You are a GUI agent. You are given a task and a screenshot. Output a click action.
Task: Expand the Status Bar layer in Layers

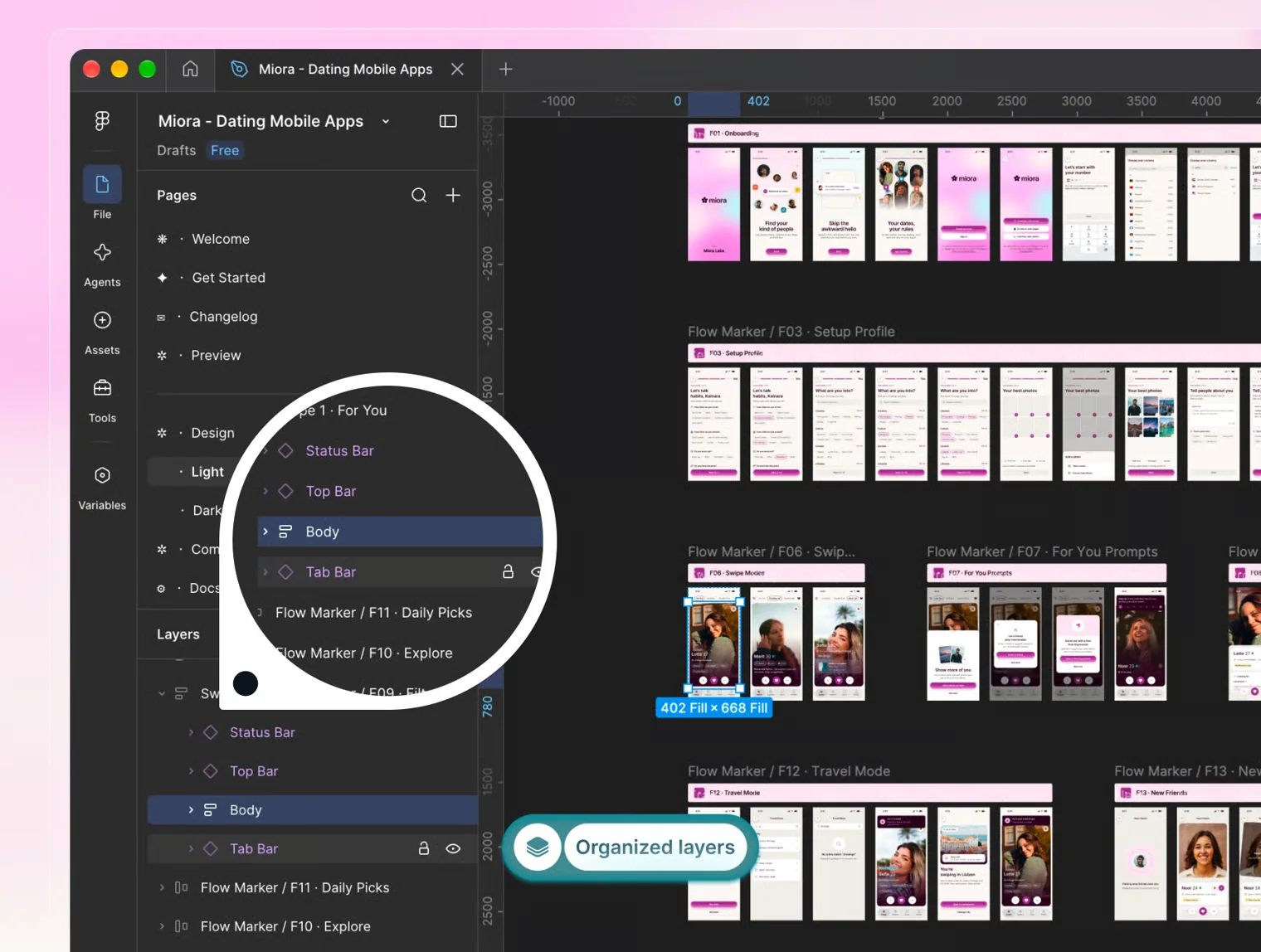click(x=191, y=732)
